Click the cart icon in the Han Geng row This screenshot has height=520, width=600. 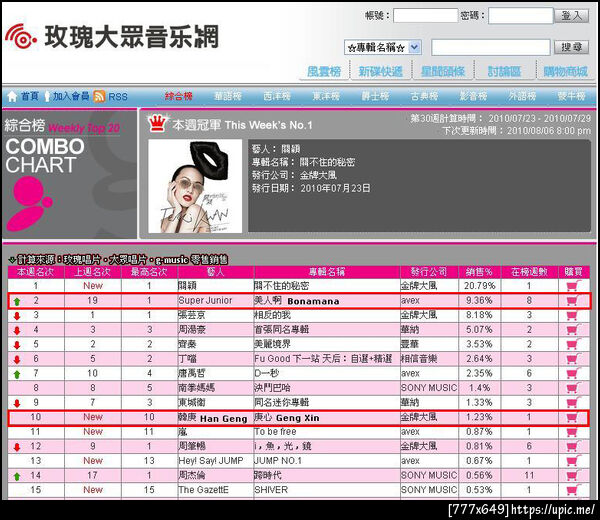pyautogui.click(x=573, y=417)
